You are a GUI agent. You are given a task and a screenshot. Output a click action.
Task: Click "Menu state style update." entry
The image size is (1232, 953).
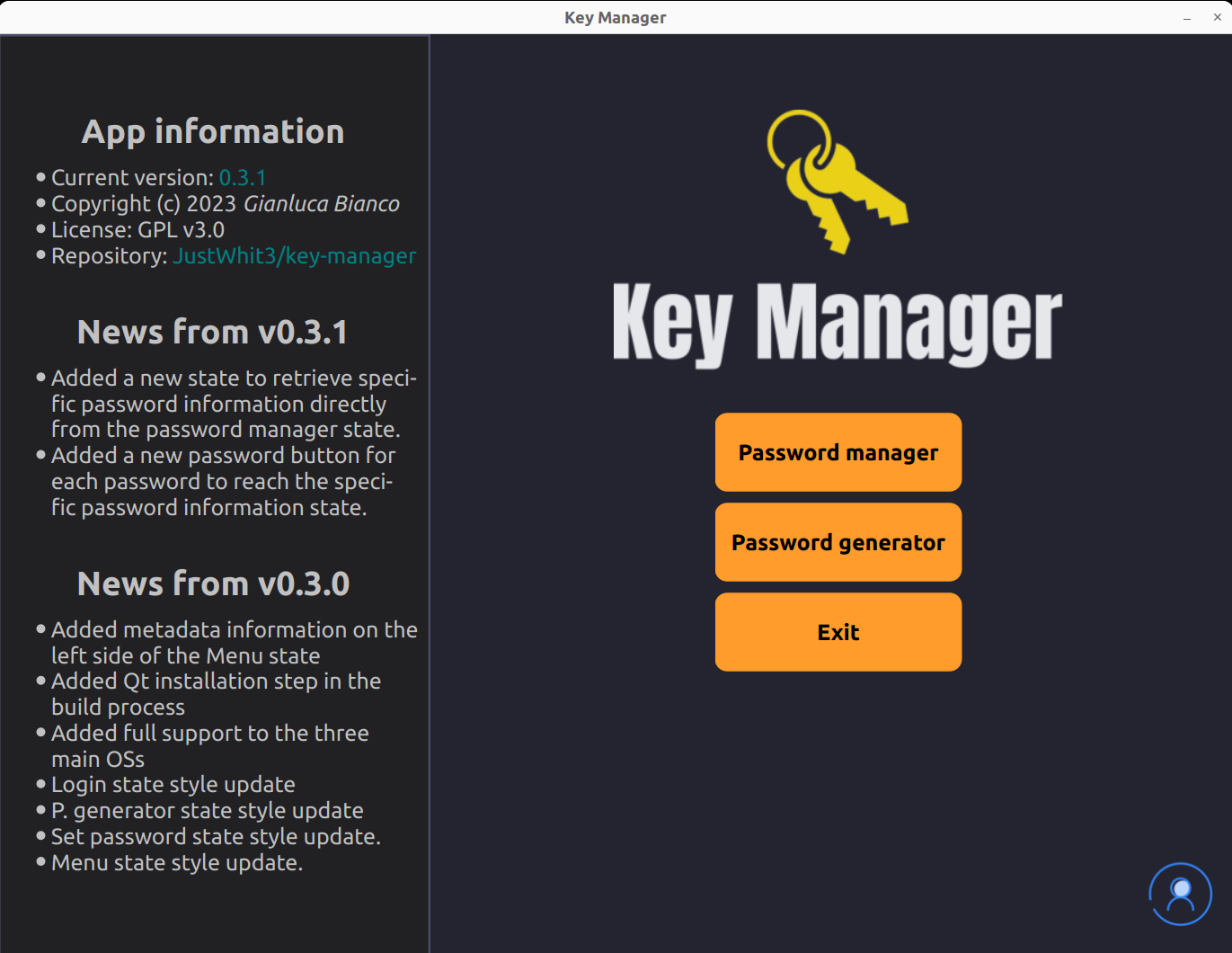177,863
